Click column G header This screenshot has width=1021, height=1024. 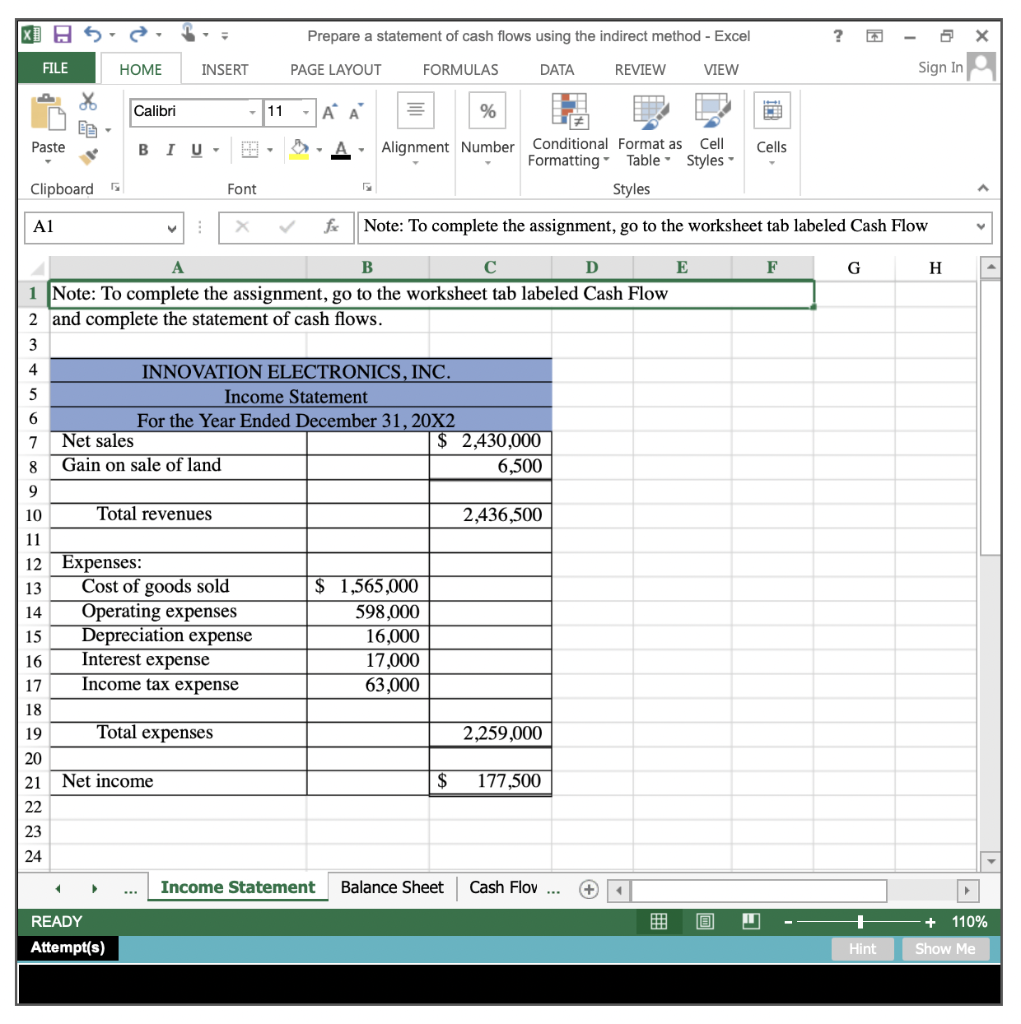point(854,268)
